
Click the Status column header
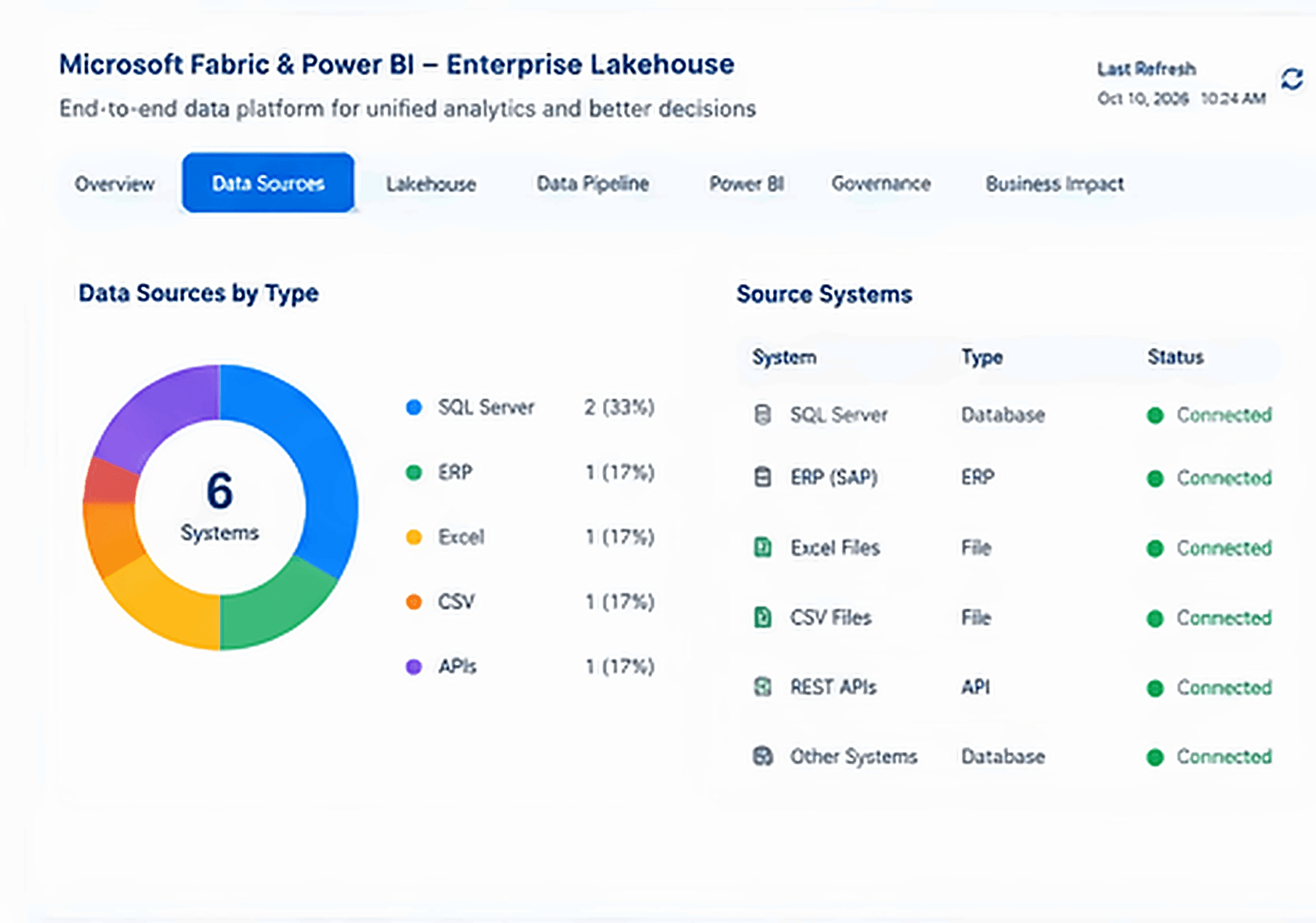(x=1176, y=357)
